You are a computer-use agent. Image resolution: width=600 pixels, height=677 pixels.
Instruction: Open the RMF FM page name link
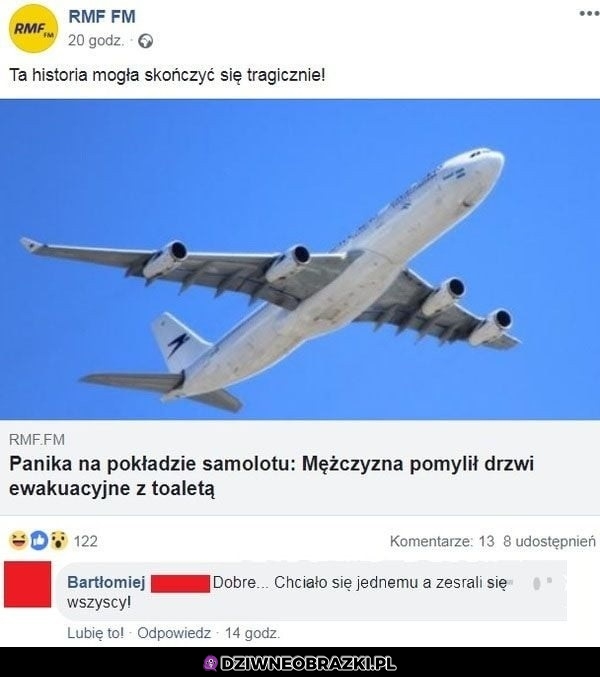[102, 16]
